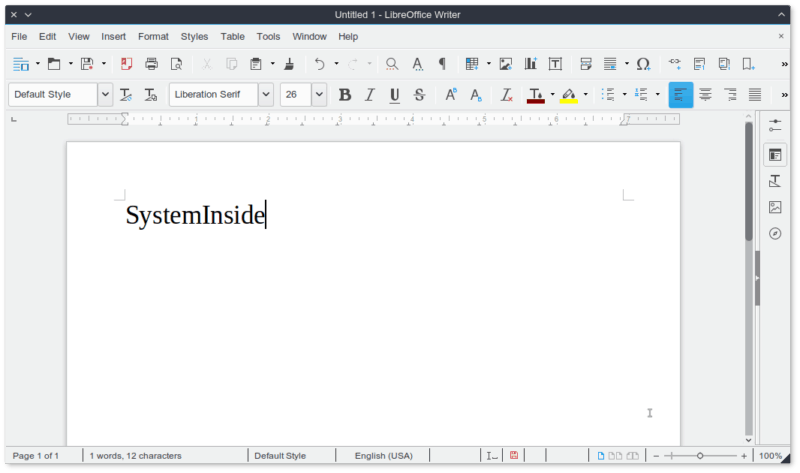Open Undo history dropdown arrow

click(336, 64)
